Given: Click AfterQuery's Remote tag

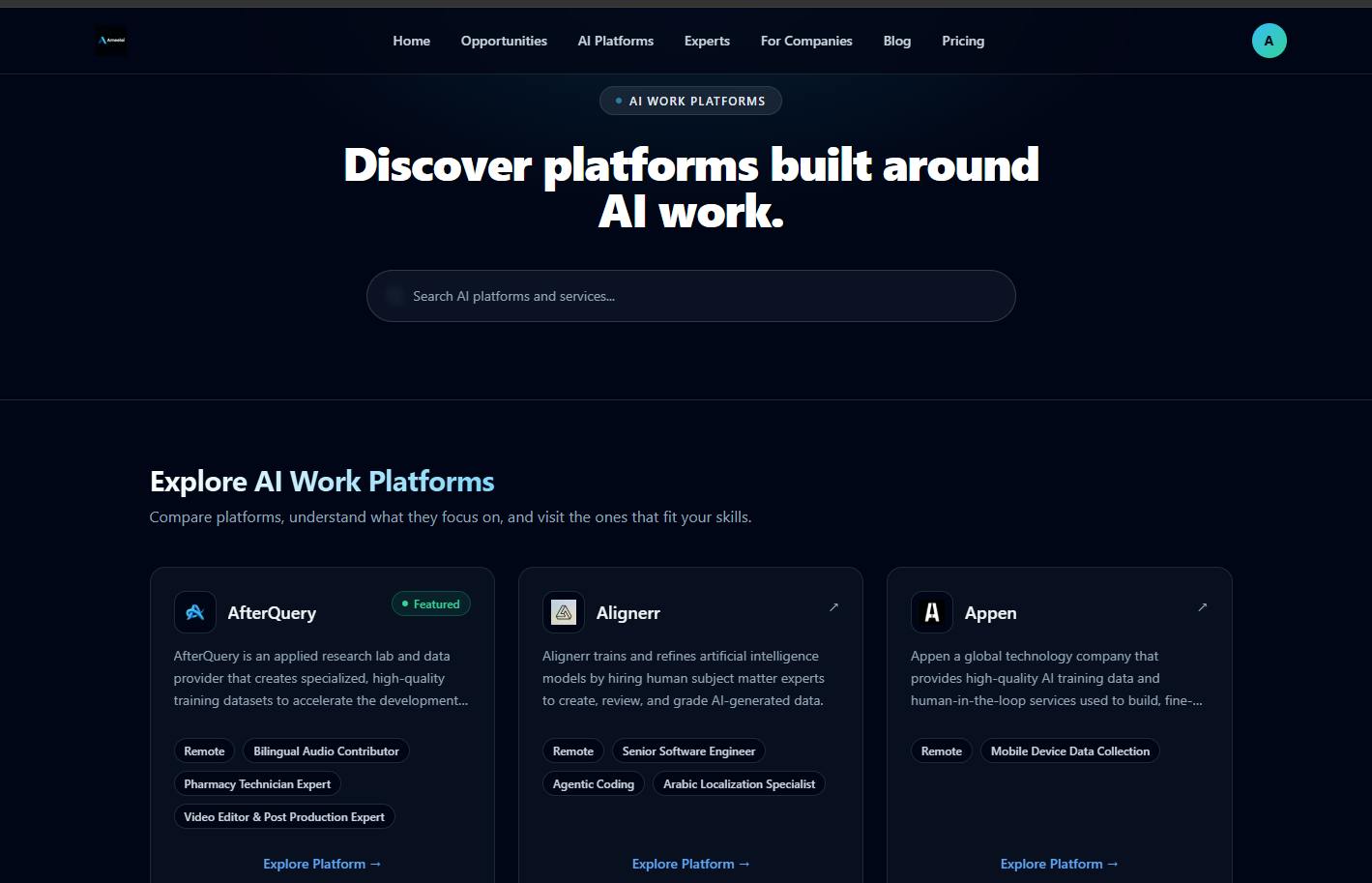Looking at the screenshot, I should [204, 751].
